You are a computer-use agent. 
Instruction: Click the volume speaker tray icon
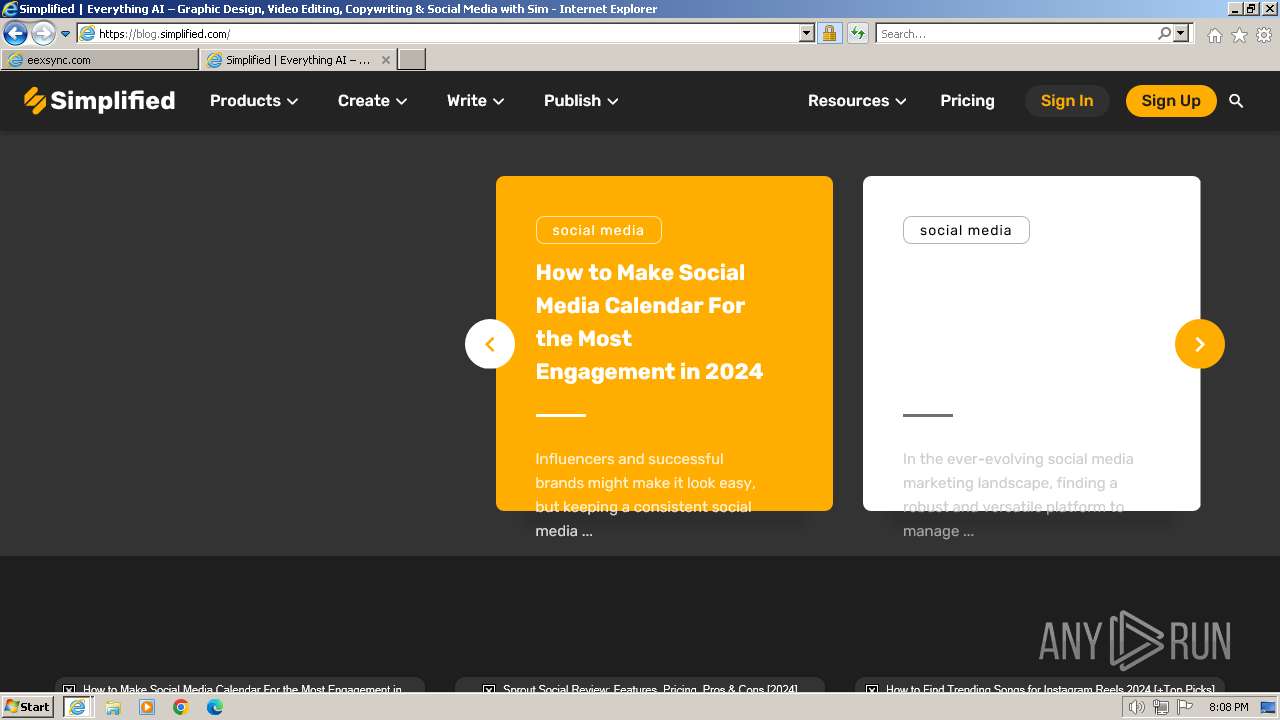(1136, 707)
